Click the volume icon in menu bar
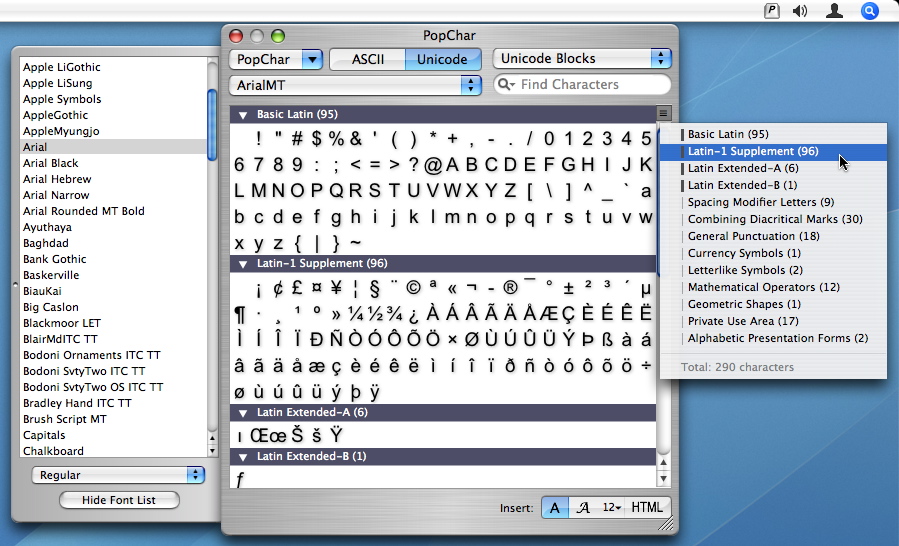 [x=800, y=11]
